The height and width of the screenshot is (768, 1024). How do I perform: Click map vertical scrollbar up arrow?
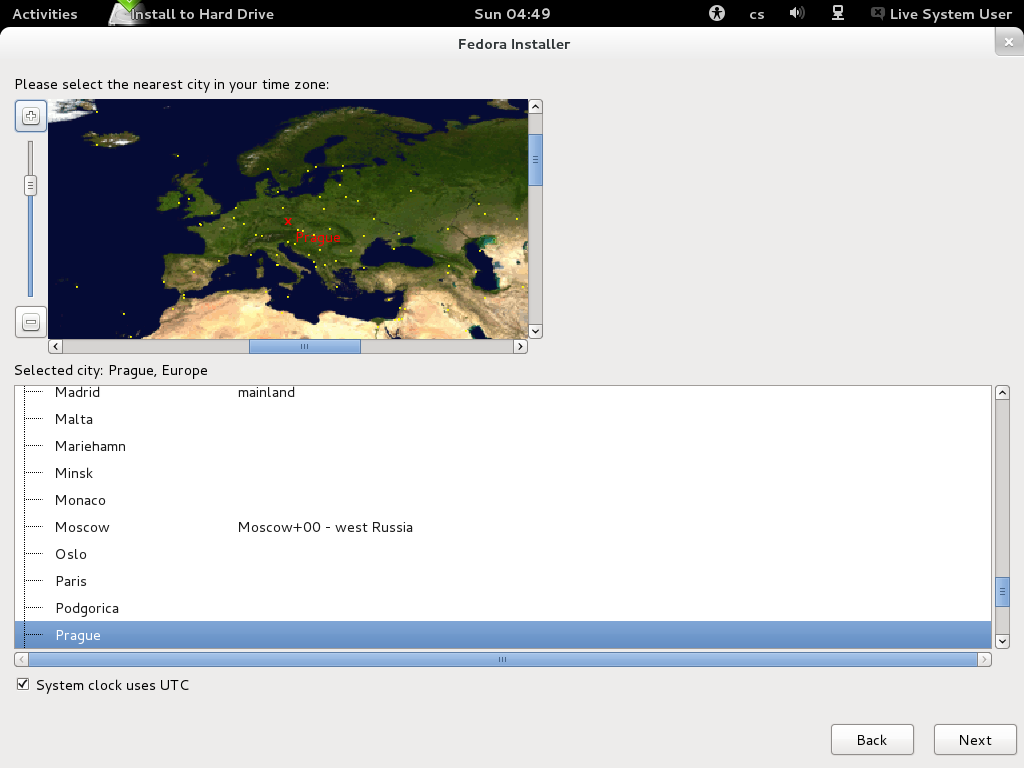(536, 107)
